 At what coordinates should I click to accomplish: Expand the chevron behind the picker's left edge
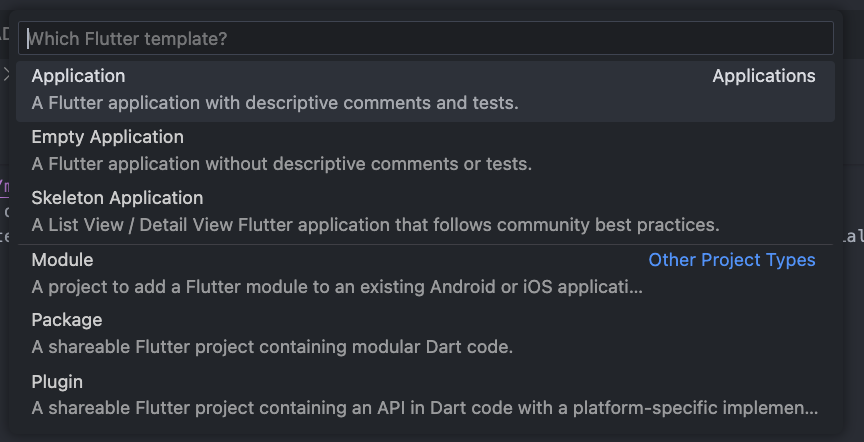pos(6,74)
